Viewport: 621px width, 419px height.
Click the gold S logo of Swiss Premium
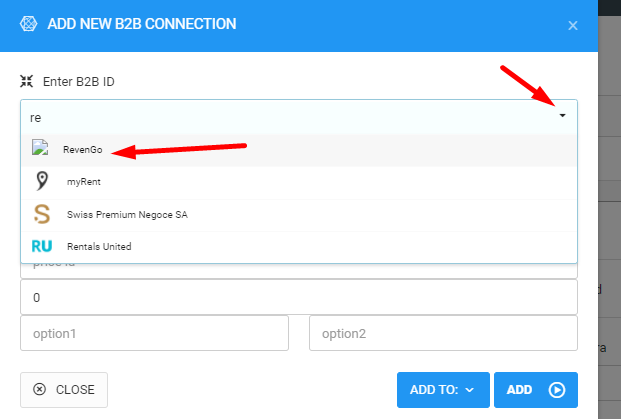42,214
